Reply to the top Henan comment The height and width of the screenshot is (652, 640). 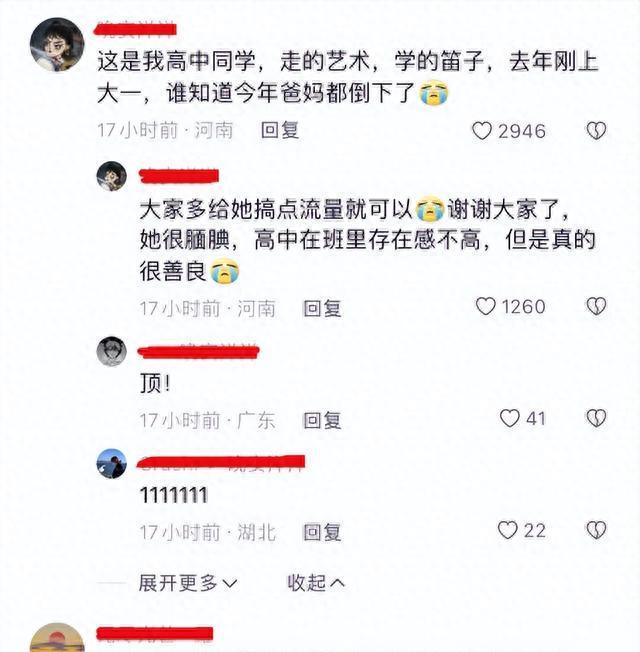coord(280,131)
